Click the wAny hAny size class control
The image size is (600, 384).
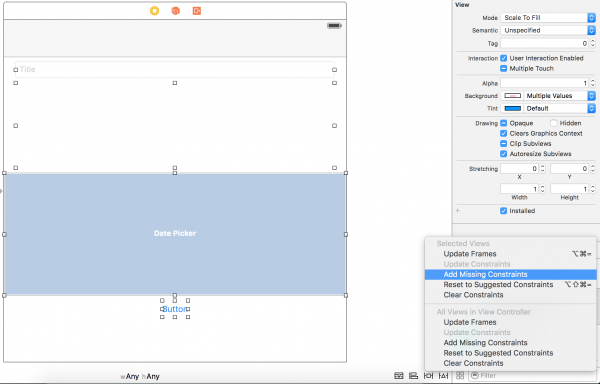coord(140,377)
